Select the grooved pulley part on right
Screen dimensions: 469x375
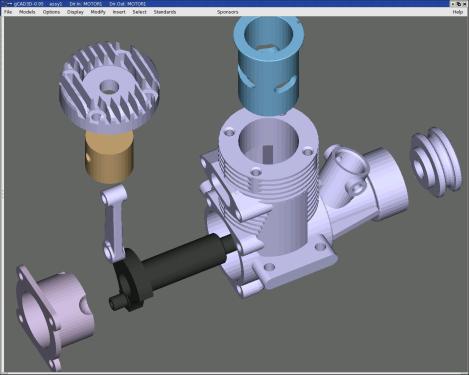tap(436, 162)
